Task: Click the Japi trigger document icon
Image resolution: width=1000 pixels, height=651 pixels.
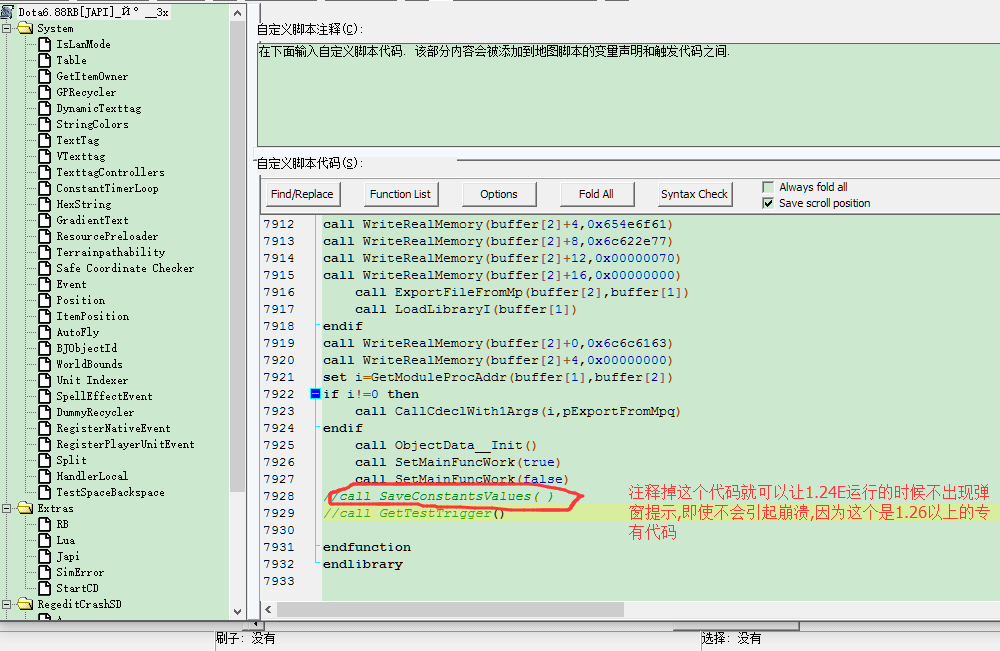Action: pos(45,556)
